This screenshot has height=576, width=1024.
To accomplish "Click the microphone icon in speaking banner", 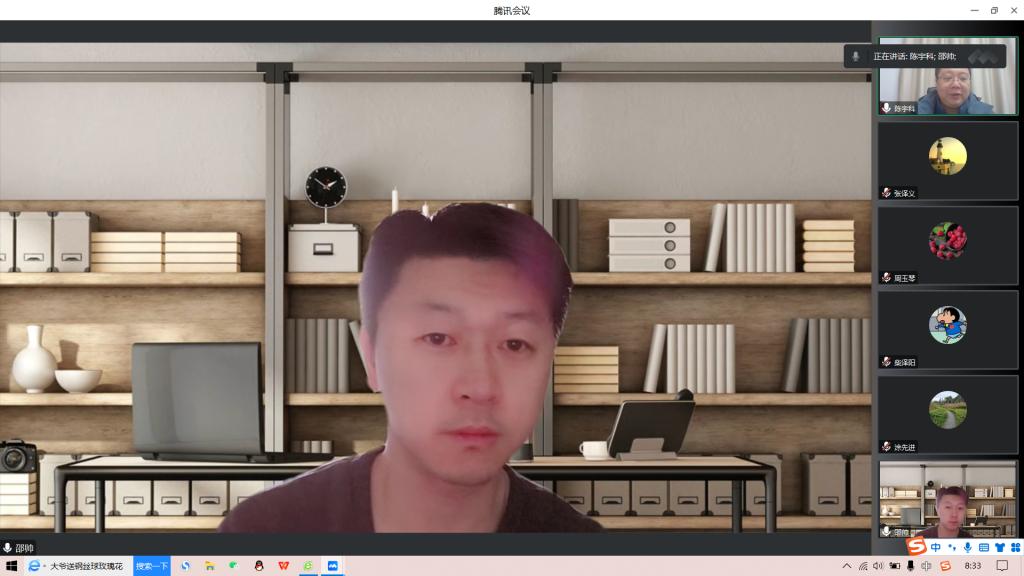I will [x=855, y=57].
